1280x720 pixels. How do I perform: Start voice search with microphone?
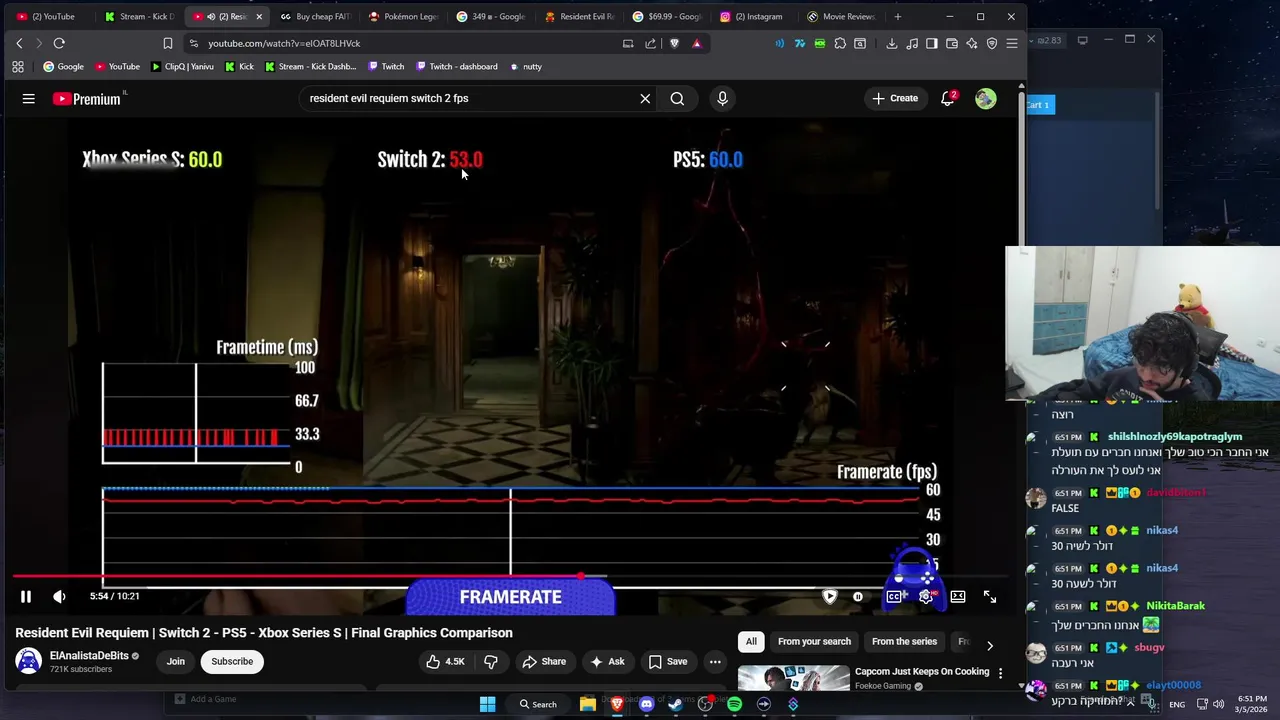tap(722, 98)
